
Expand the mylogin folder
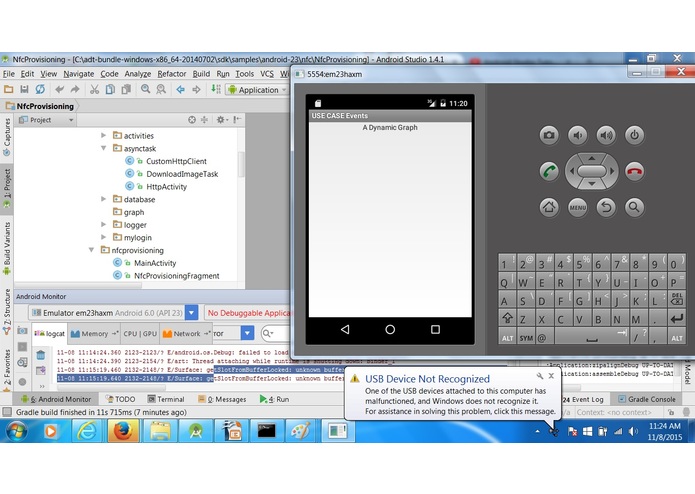click(x=103, y=237)
